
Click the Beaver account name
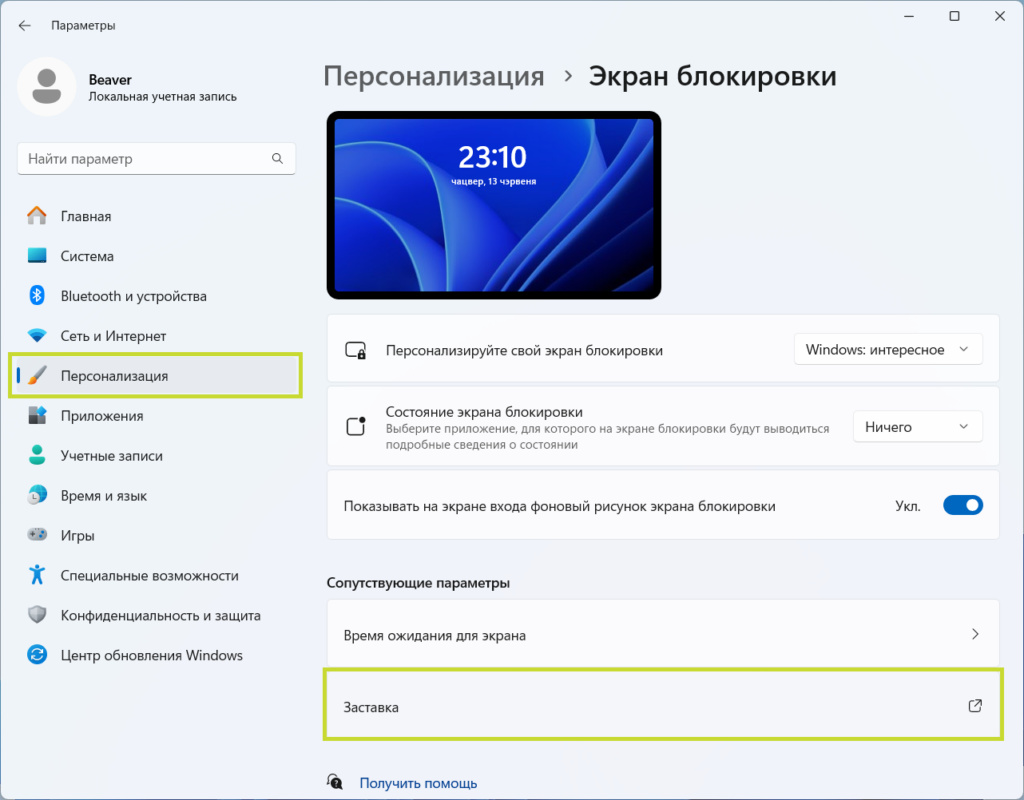click(110, 80)
